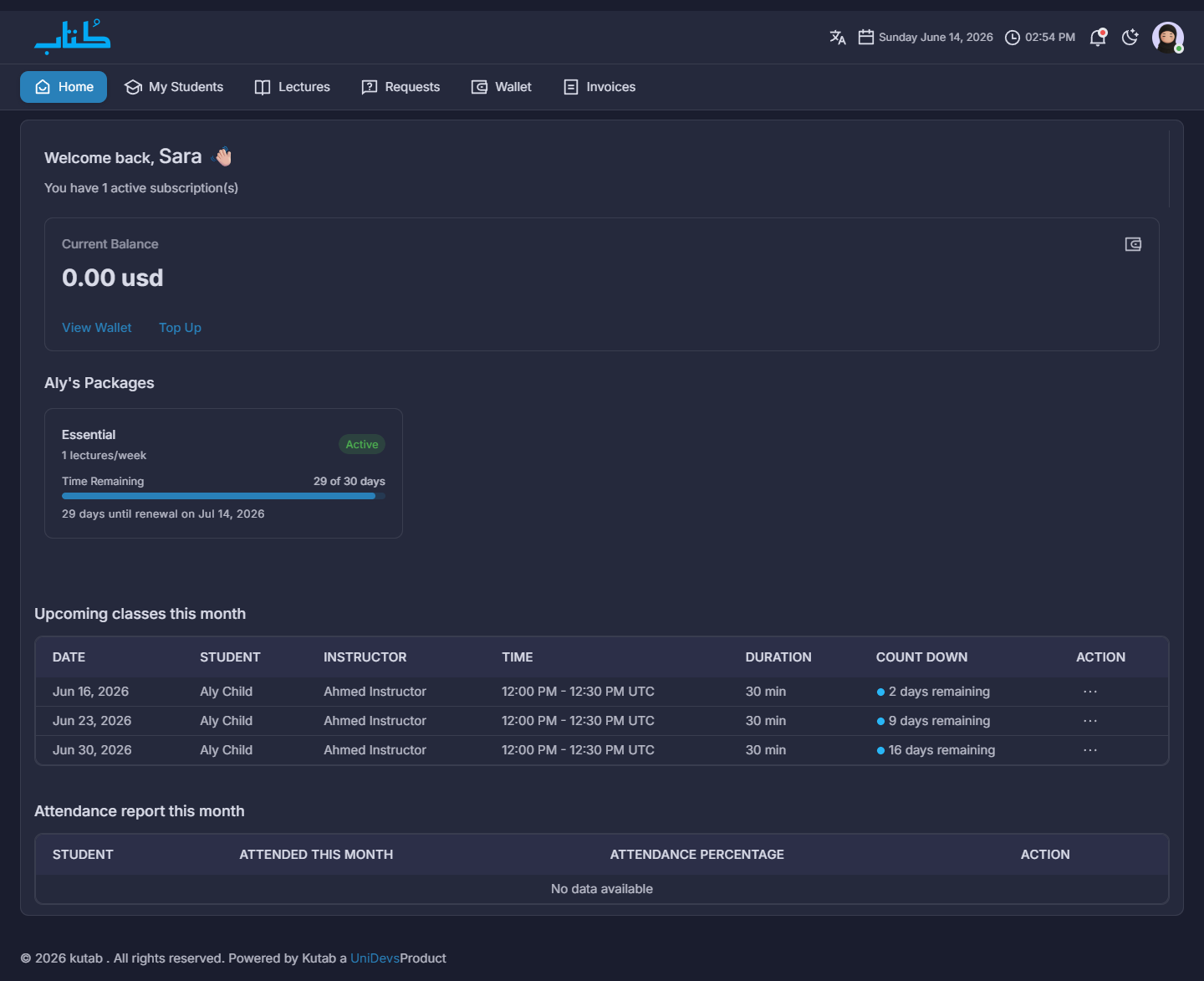Click the 'Jun 16, 2026' date cell
The height and width of the screenshot is (981, 1204).
coord(90,692)
